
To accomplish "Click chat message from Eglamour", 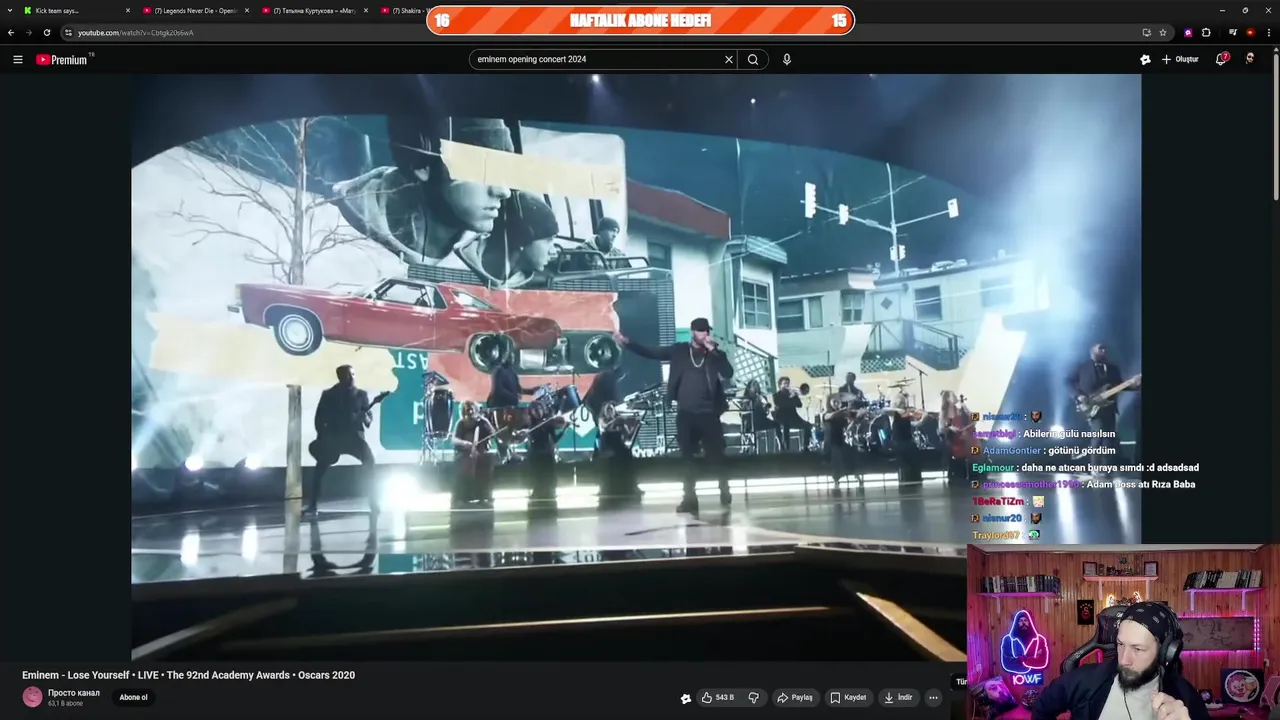I will click(x=1085, y=468).
